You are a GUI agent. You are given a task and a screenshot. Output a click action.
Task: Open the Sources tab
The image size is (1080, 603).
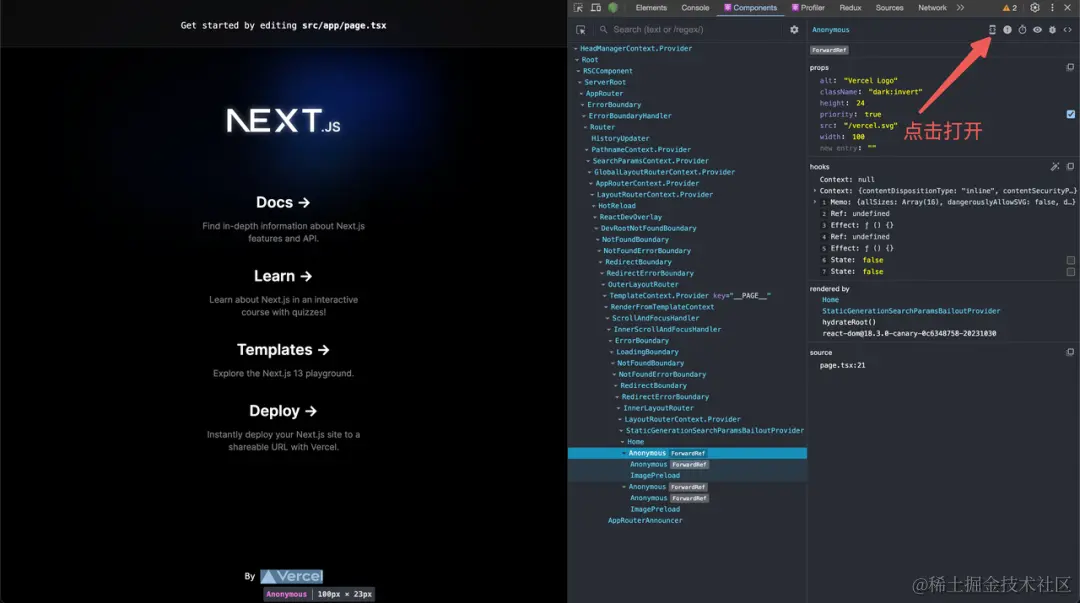tap(889, 8)
